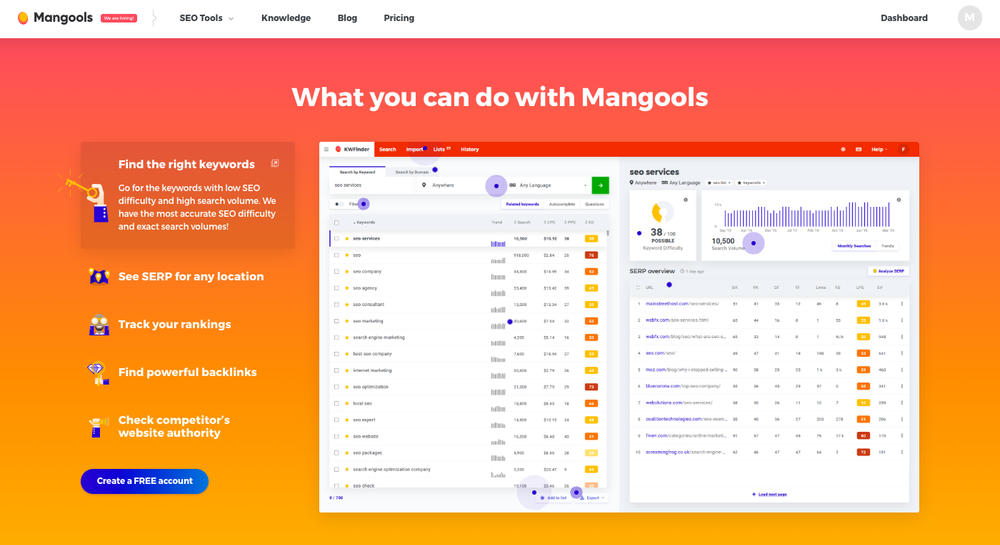
Task: Click the star icon beside seo expert
Action: point(347,420)
